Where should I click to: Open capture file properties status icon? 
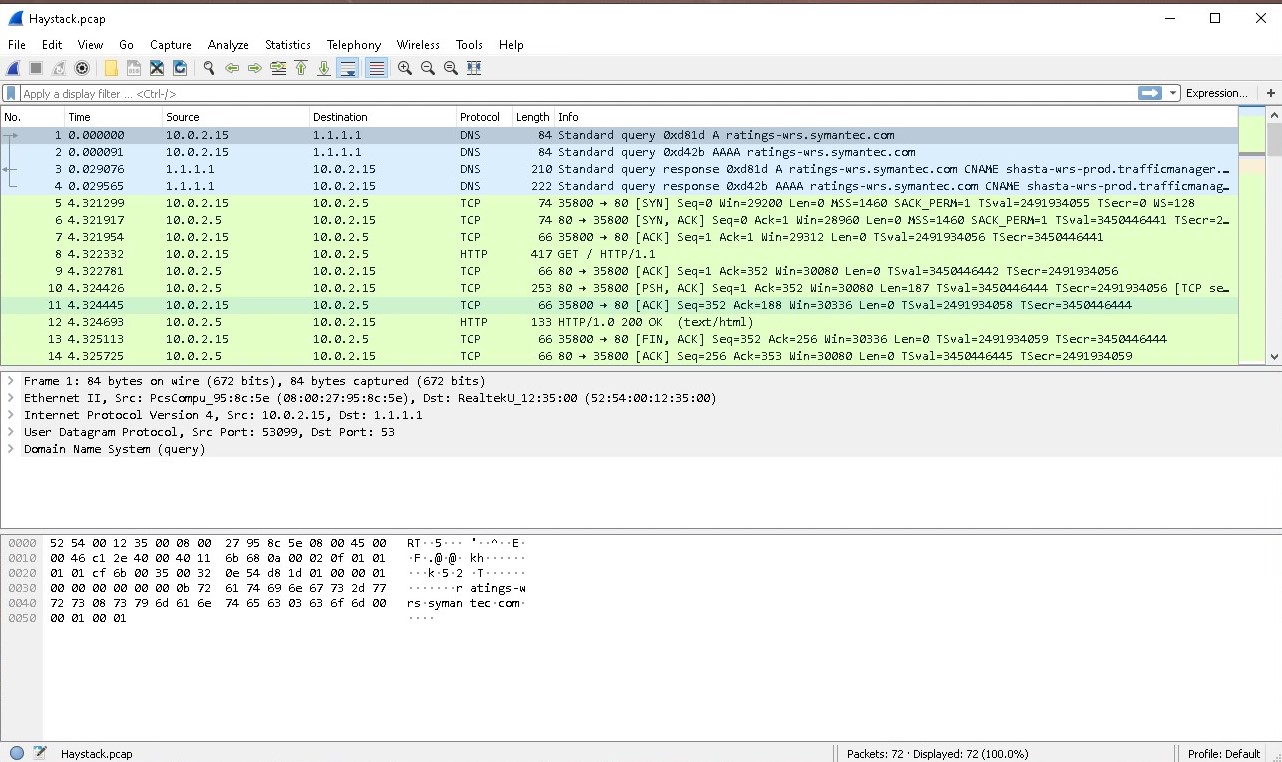[x=40, y=753]
